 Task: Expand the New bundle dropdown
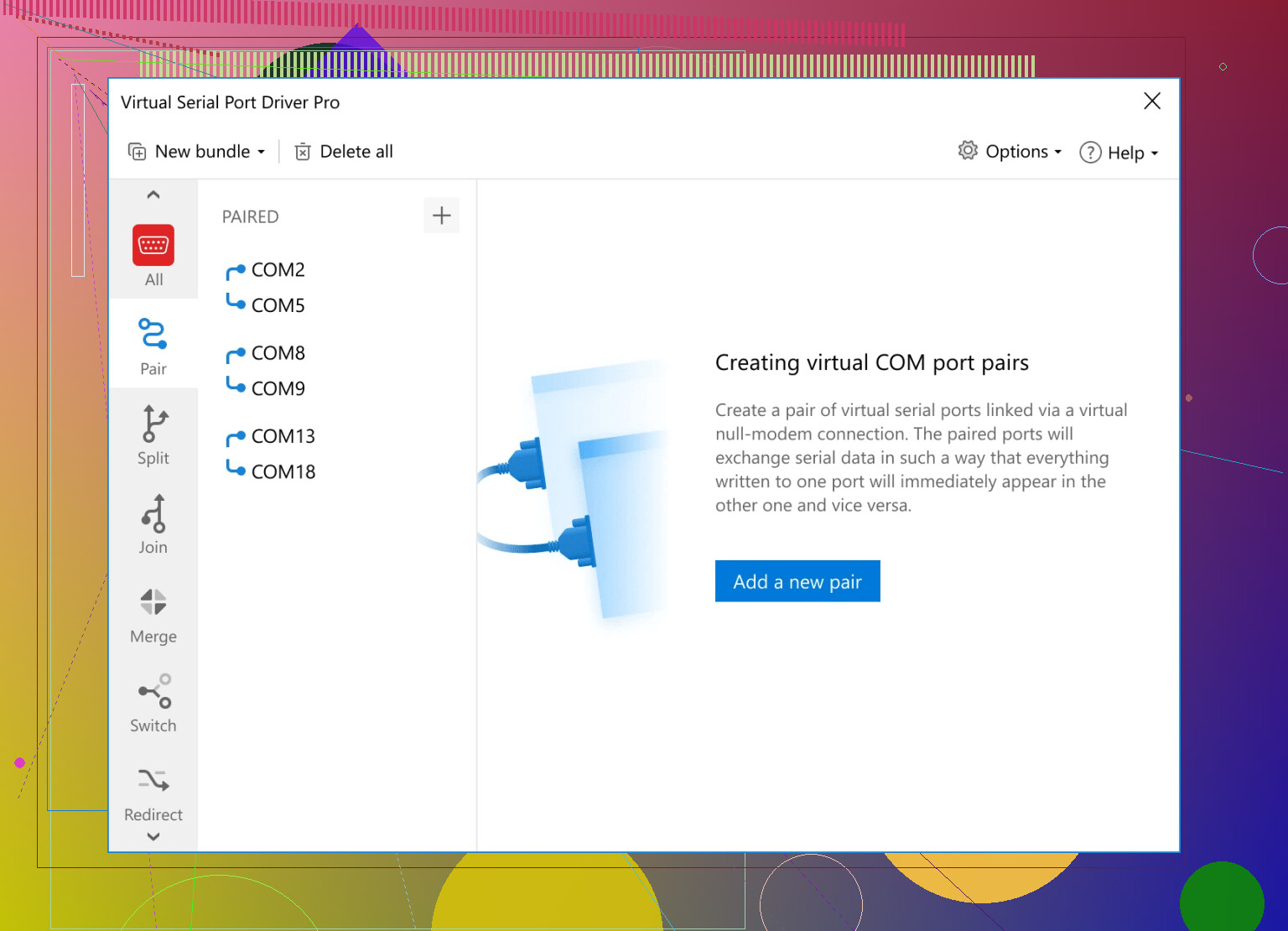197,152
